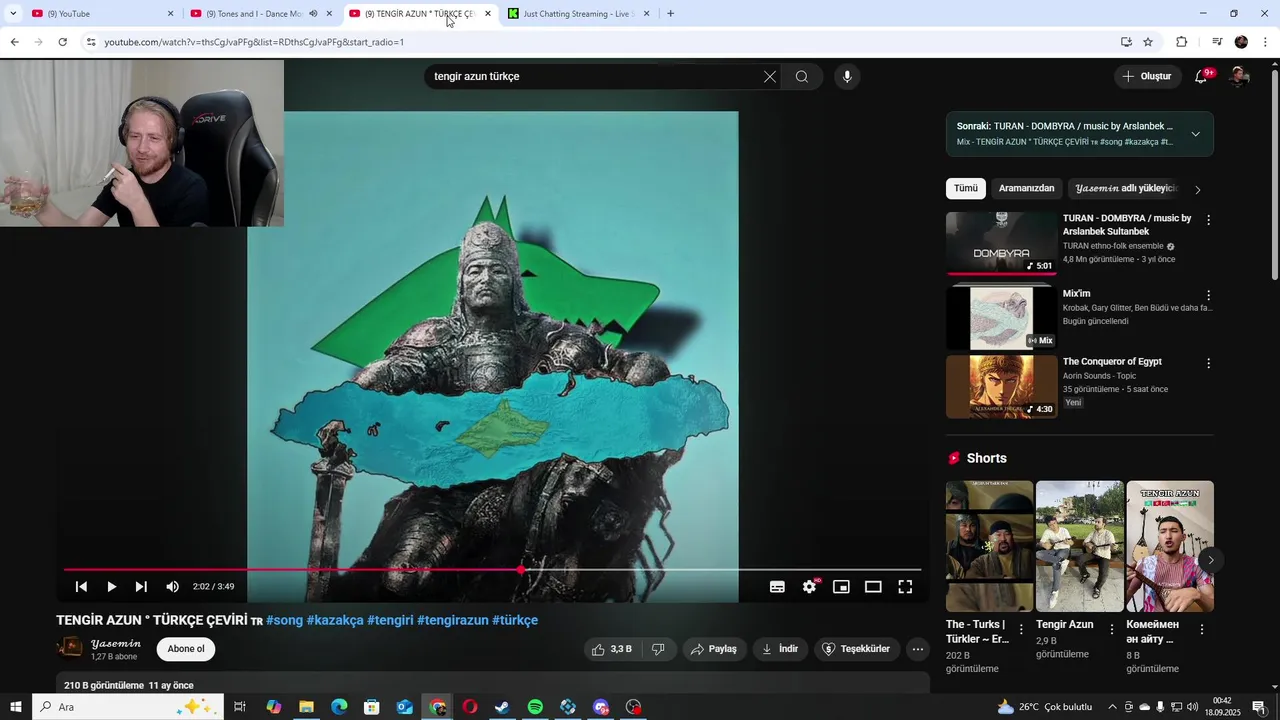This screenshot has height=720, width=1280.
Task: Start voice search with the microphone
Action: point(847,77)
